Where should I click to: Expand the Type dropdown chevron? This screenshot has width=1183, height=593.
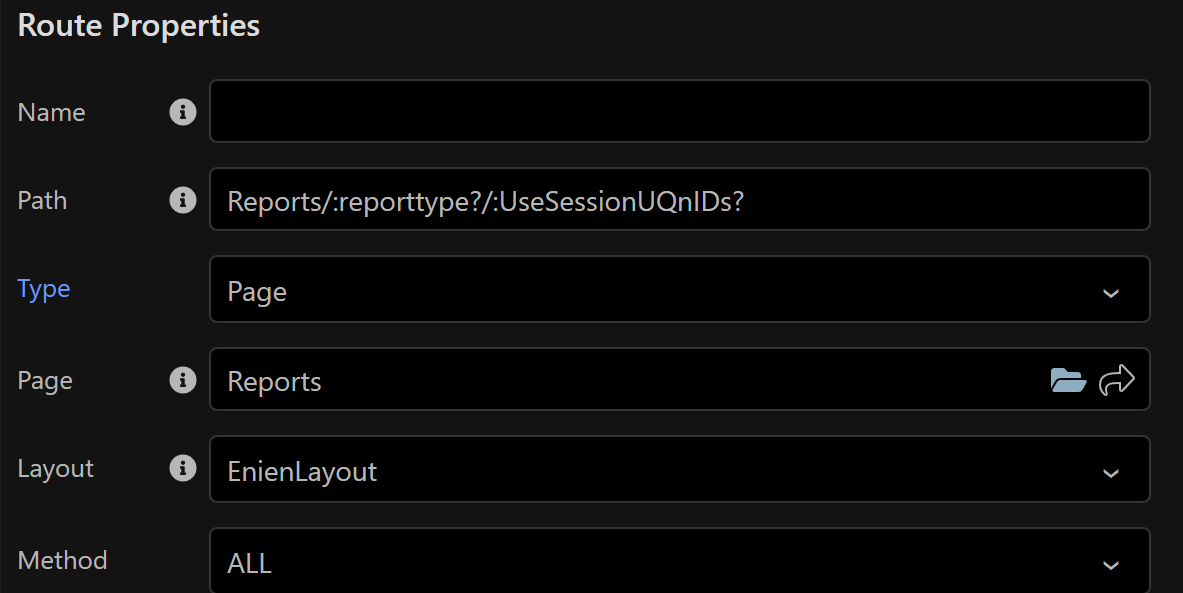tap(1110, 293)
